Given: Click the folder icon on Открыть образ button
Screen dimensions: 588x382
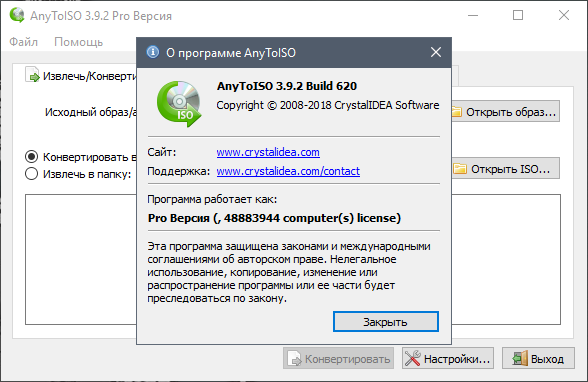Looking at the screenshot, I should (x=456, y=111).
